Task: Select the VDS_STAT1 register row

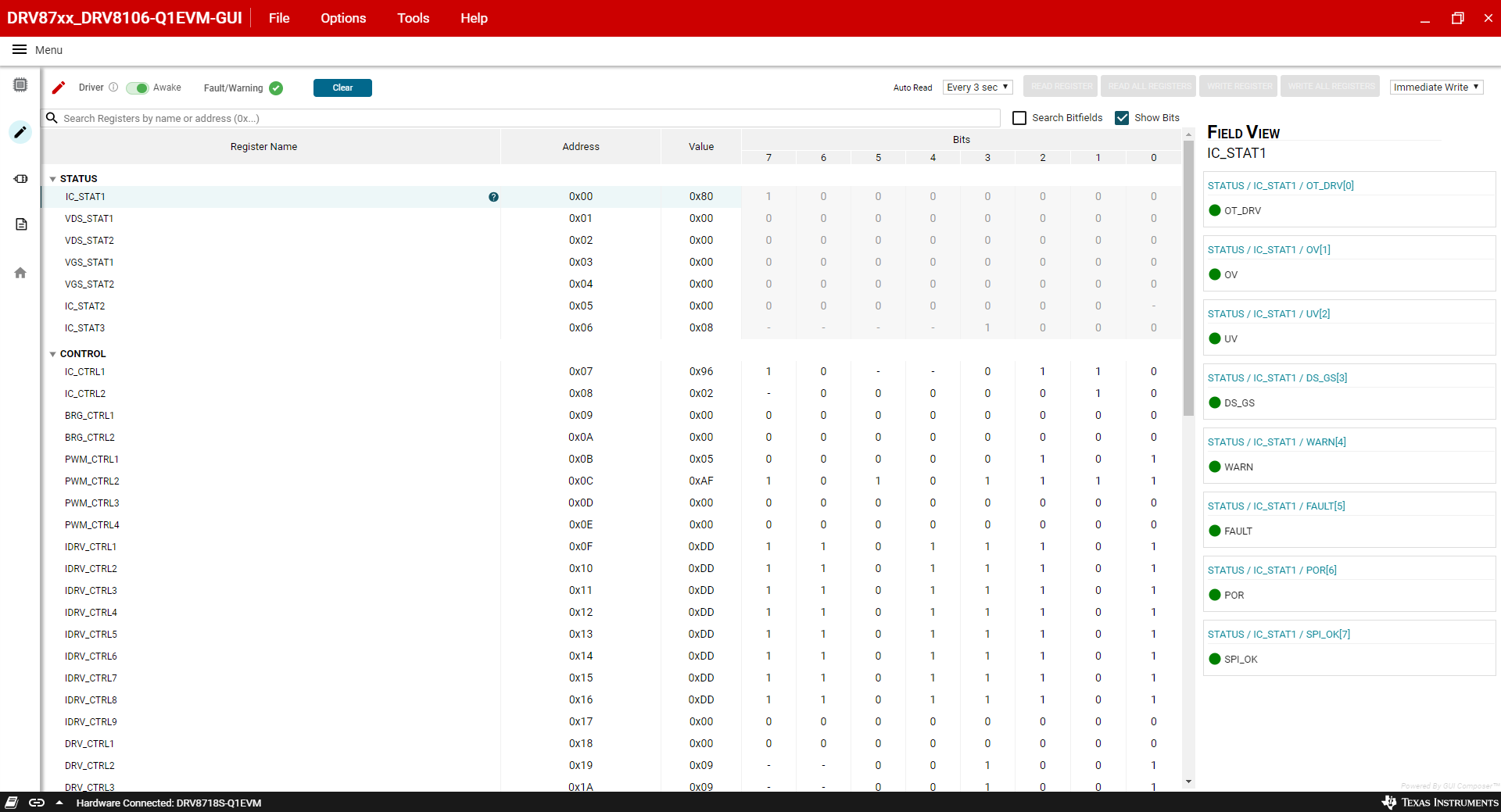Action: (x=611, y=219)
